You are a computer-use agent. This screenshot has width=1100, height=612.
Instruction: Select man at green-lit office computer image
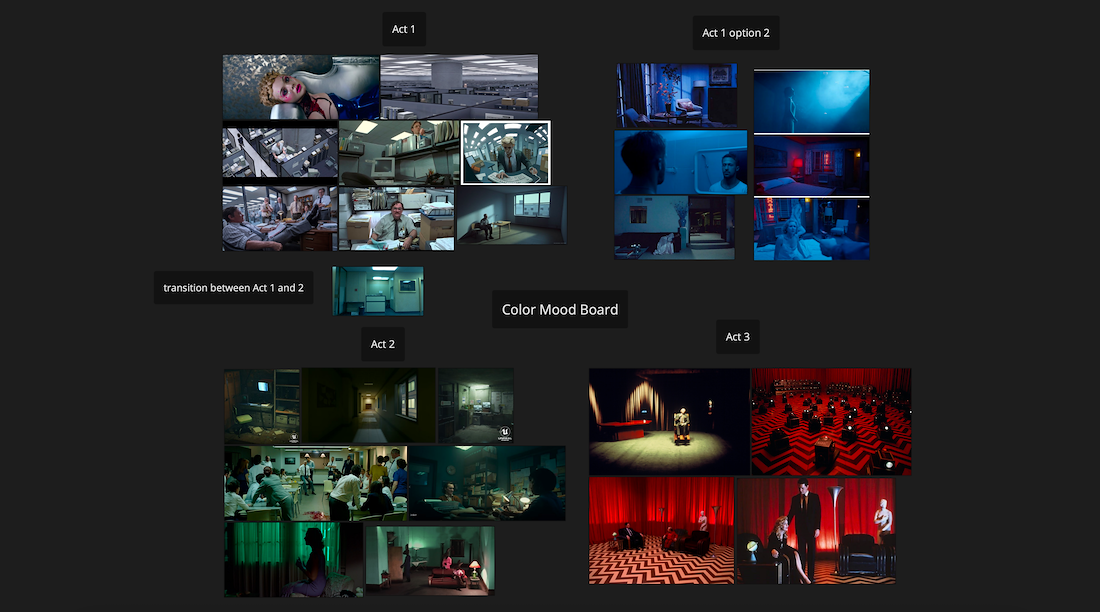[x=399, y=152]
